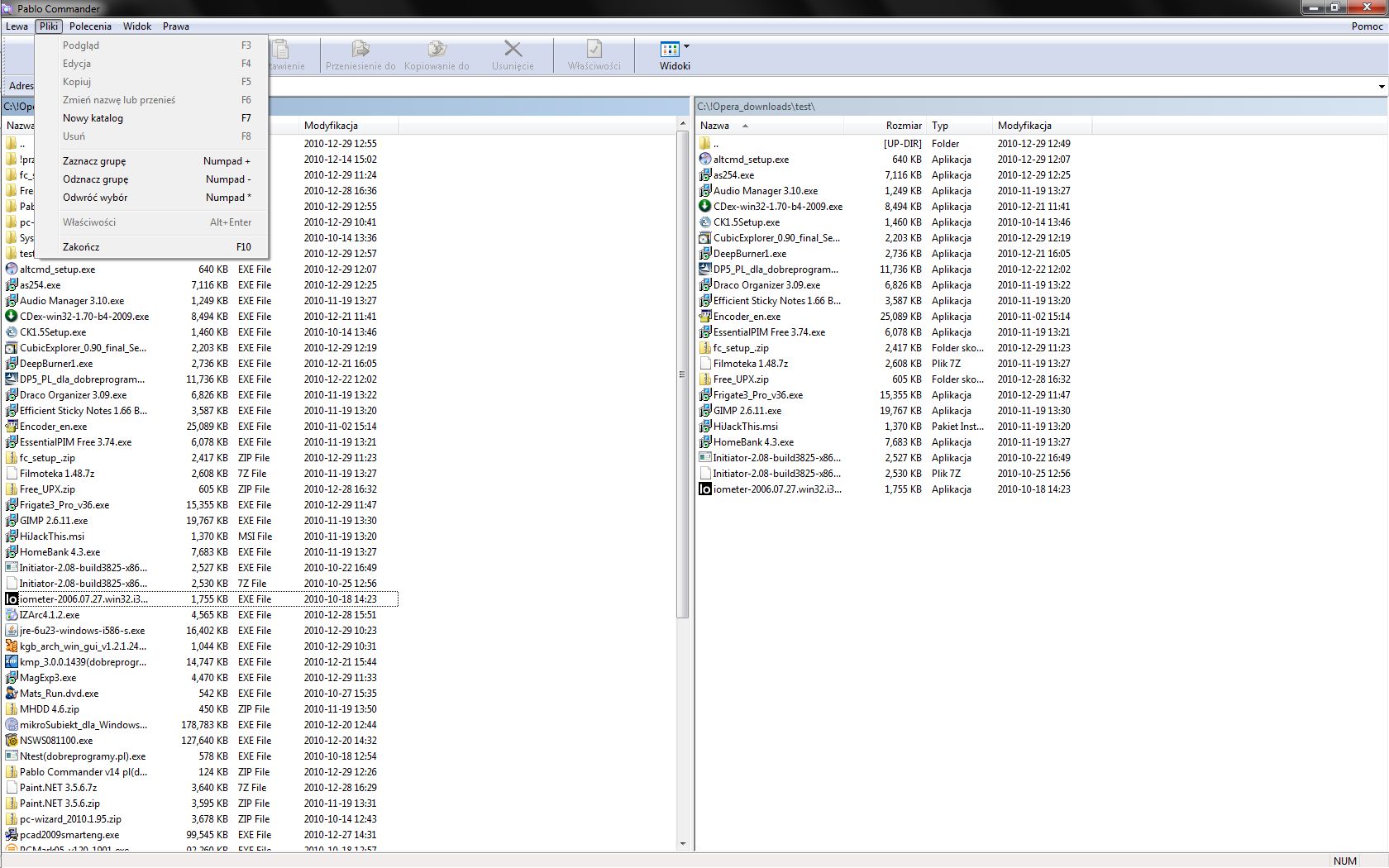Screen dimensions: 1389x868
Task: Select mikroSubiekt_dla_Windows icon
Action: coord(12,724)
